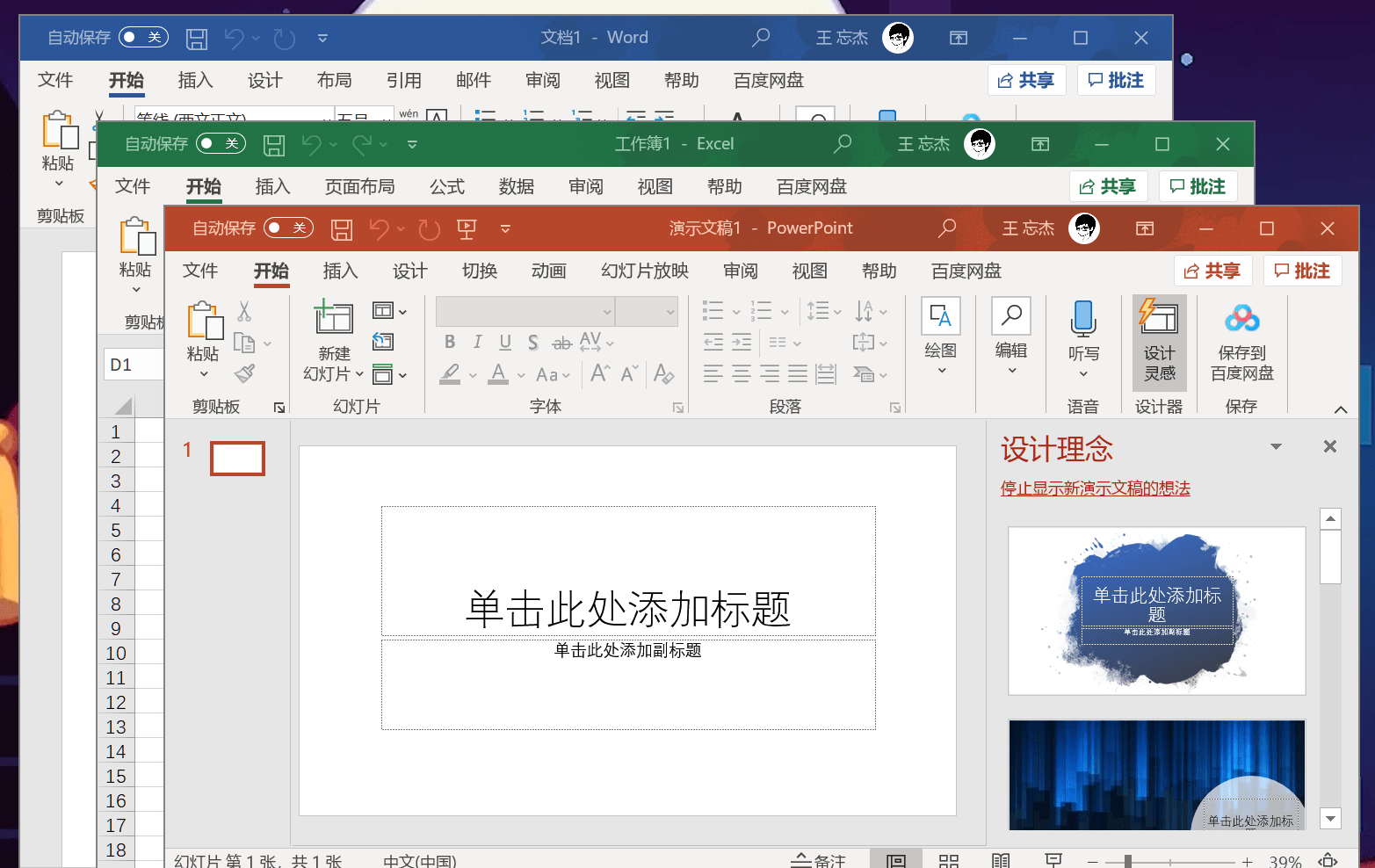Image resolution: width=1375 pixels, height=868 pixels.
Task: Close the Design Ideas pane
Action: point(1330,446)
